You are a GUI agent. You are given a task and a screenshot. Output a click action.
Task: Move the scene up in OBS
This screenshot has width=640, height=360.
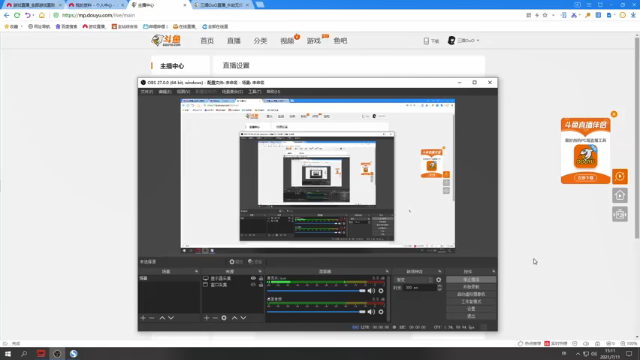162,318
